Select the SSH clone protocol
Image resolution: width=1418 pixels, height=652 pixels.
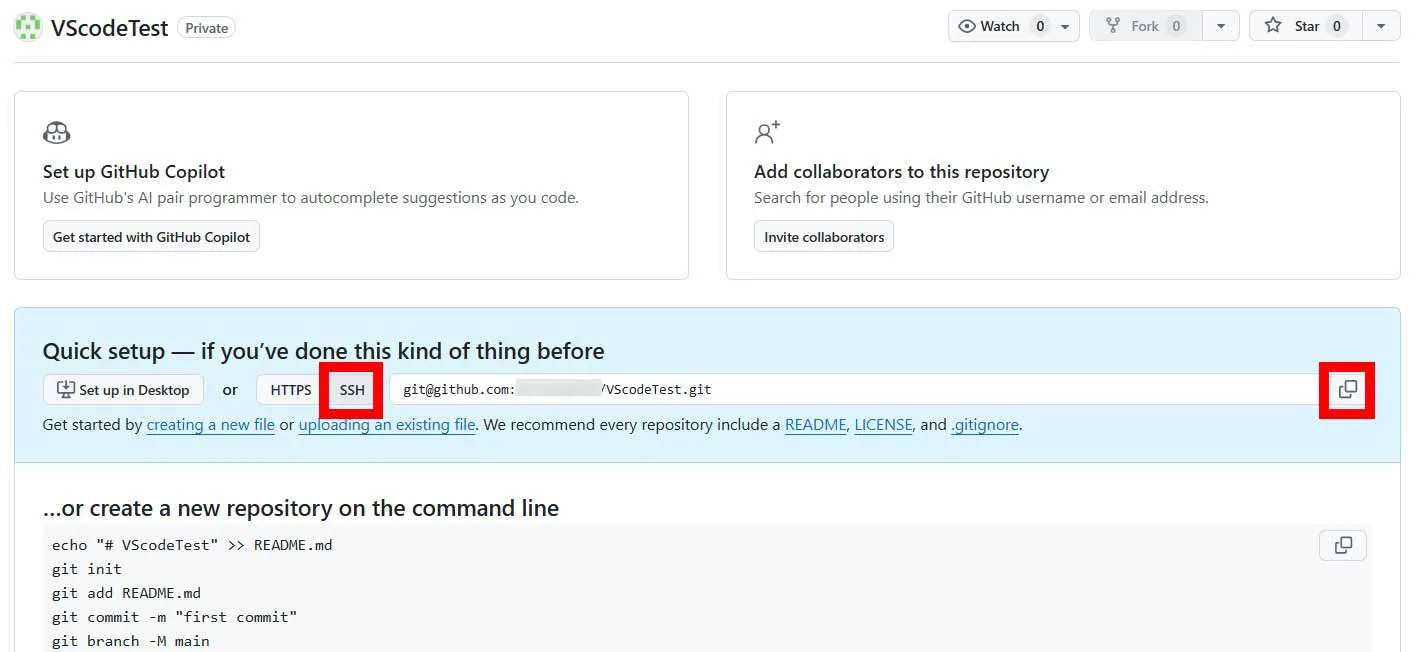pos(352,390)
